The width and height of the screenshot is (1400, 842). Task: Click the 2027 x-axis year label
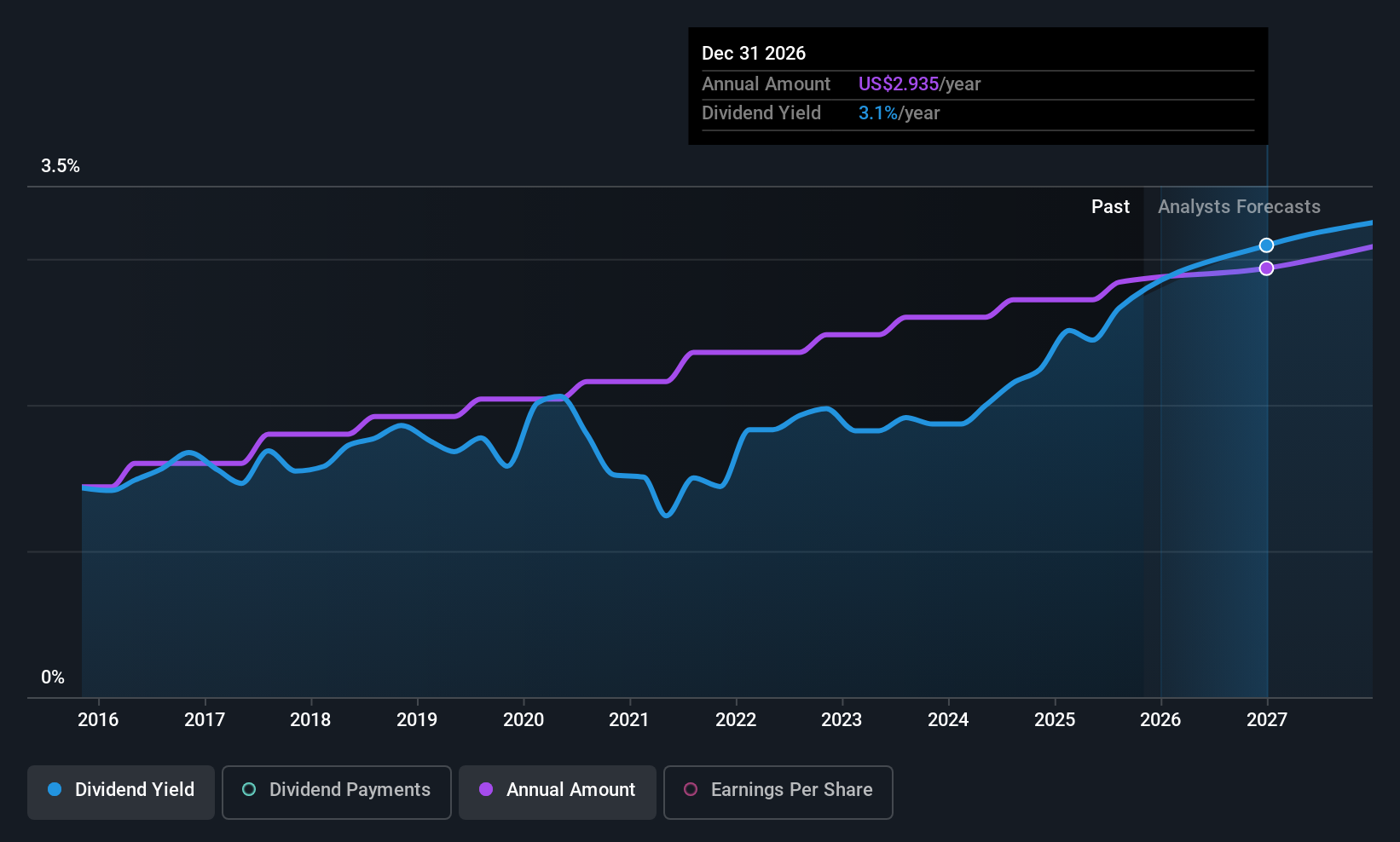1267,719
